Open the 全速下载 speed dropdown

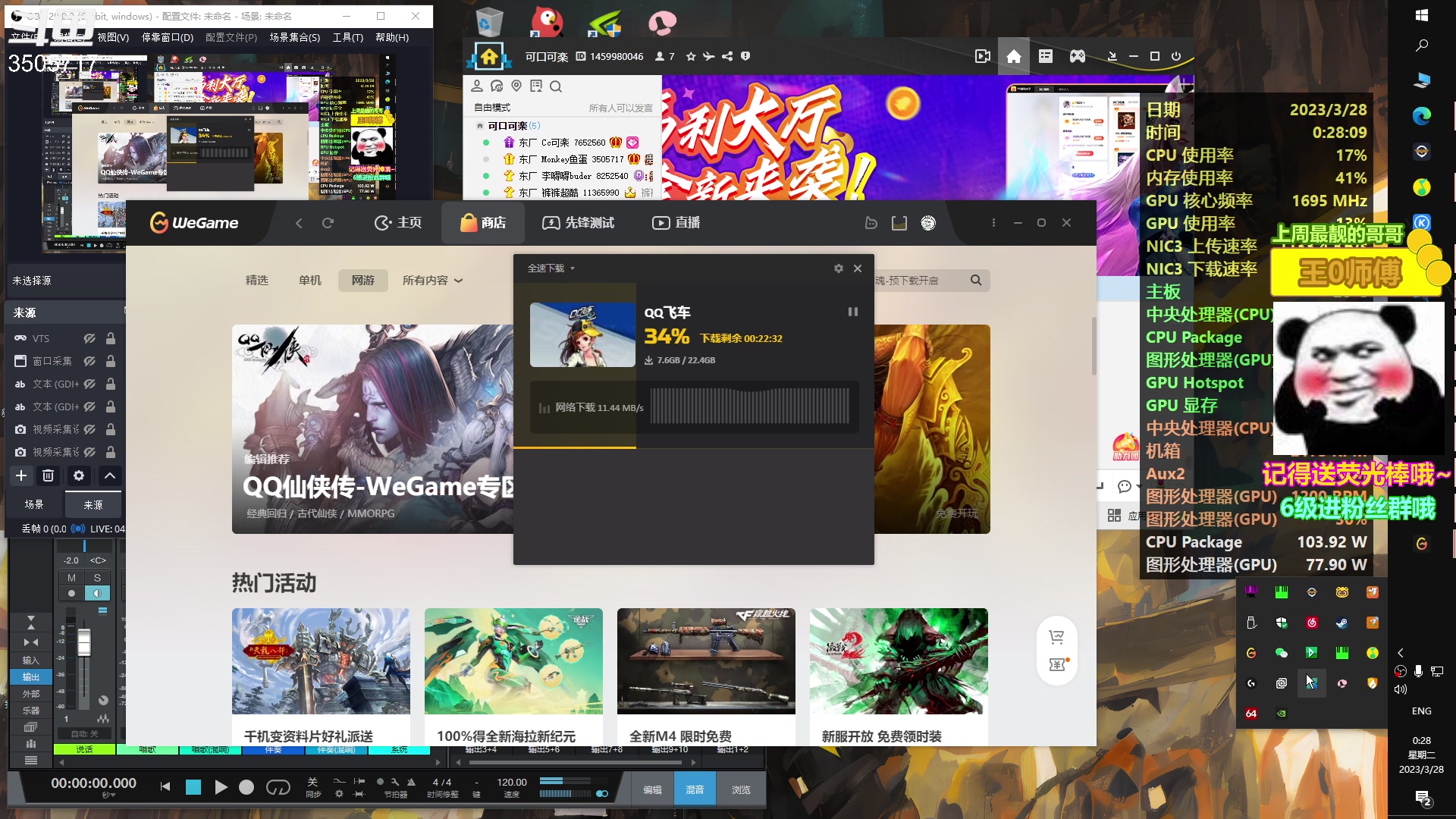pyautogui.click(x=551, y=268)
